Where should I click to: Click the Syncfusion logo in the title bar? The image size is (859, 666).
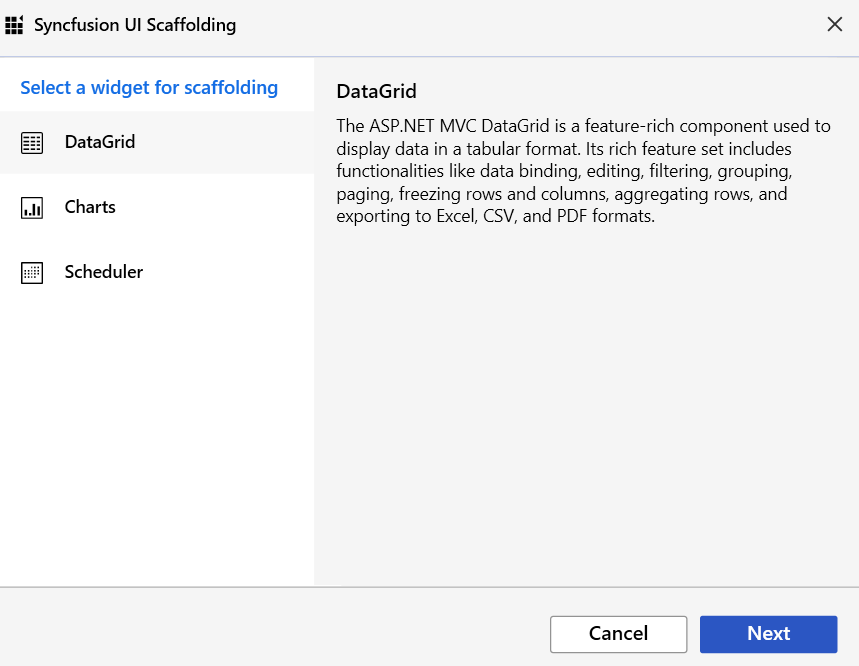[15, 23]
